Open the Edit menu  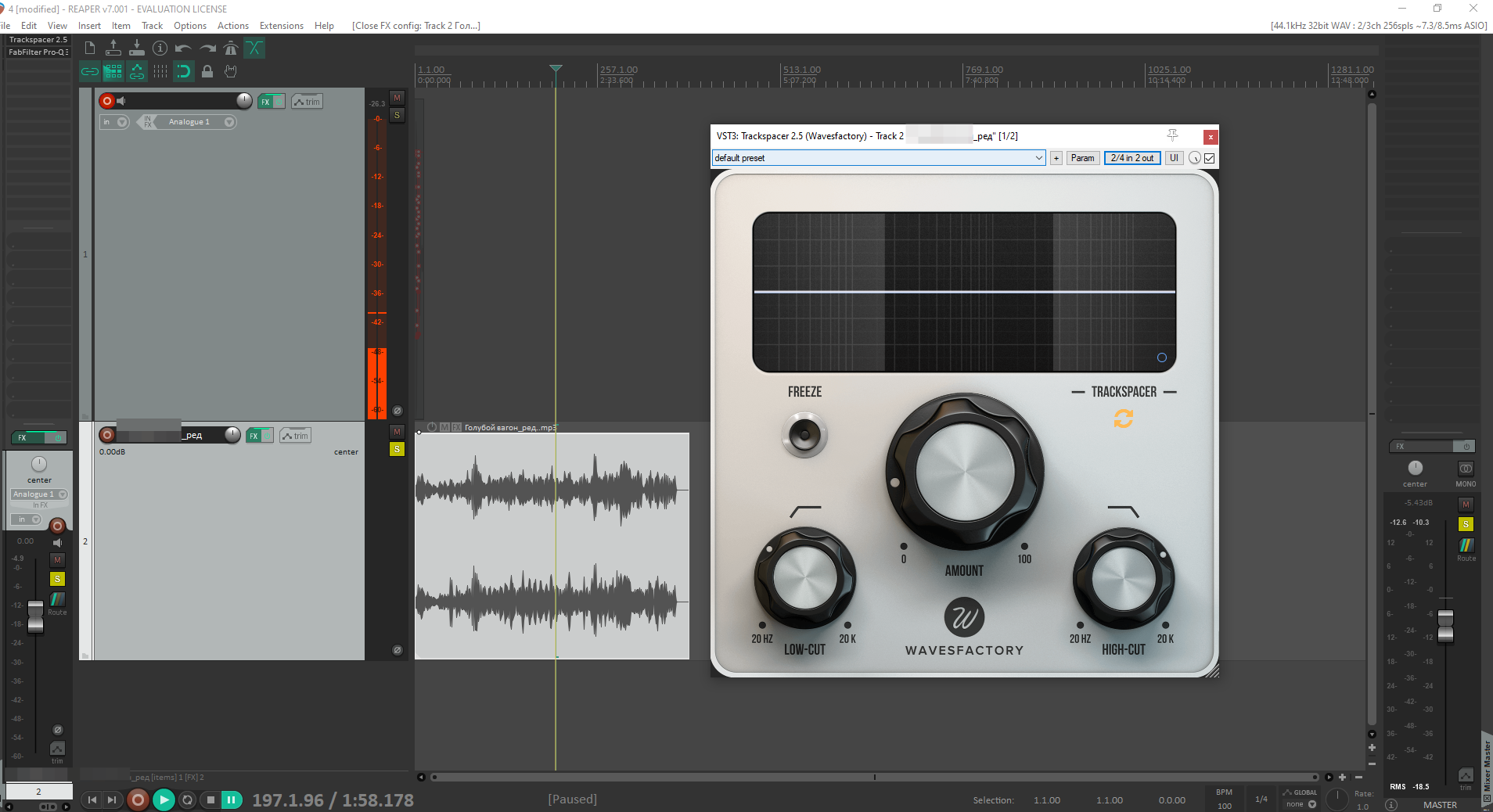coord(29,26)
